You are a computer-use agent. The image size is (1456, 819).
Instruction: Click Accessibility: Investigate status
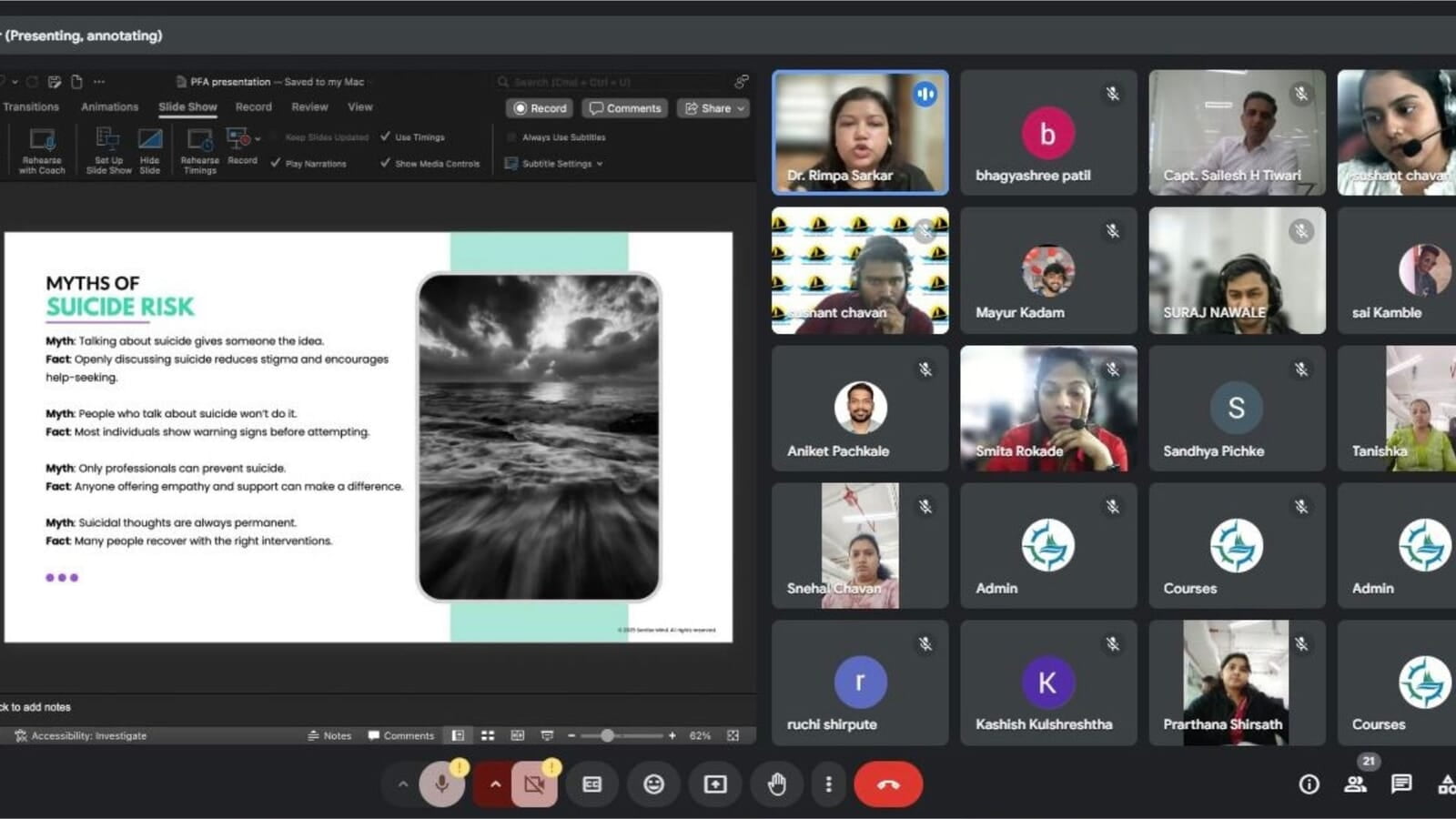80,735
